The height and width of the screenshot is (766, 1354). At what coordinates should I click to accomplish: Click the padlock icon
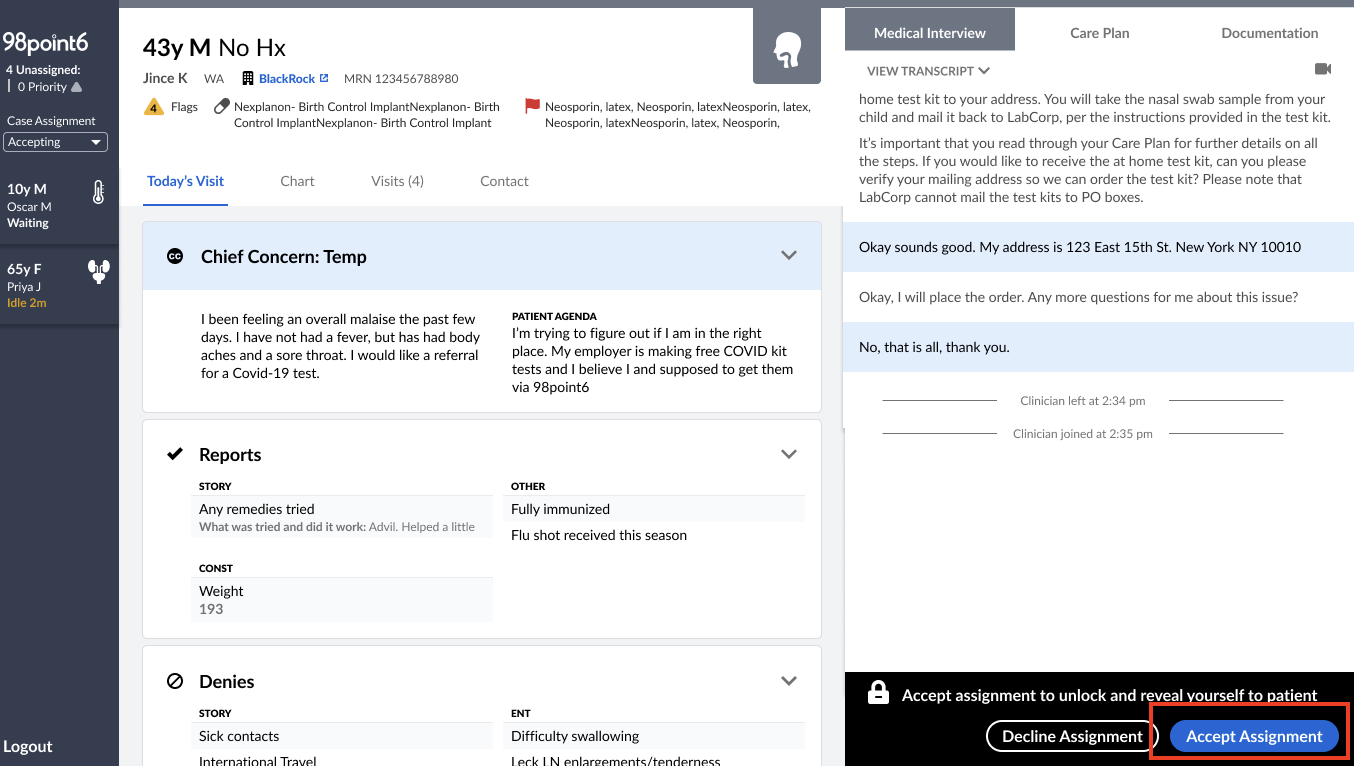[878, 692]
